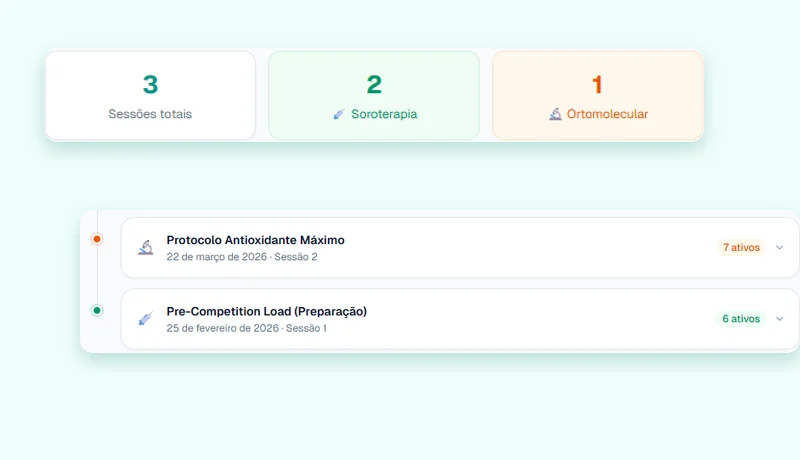Click the number 3 in Sessões totais
800x460 pixels.
pos(150,85)
